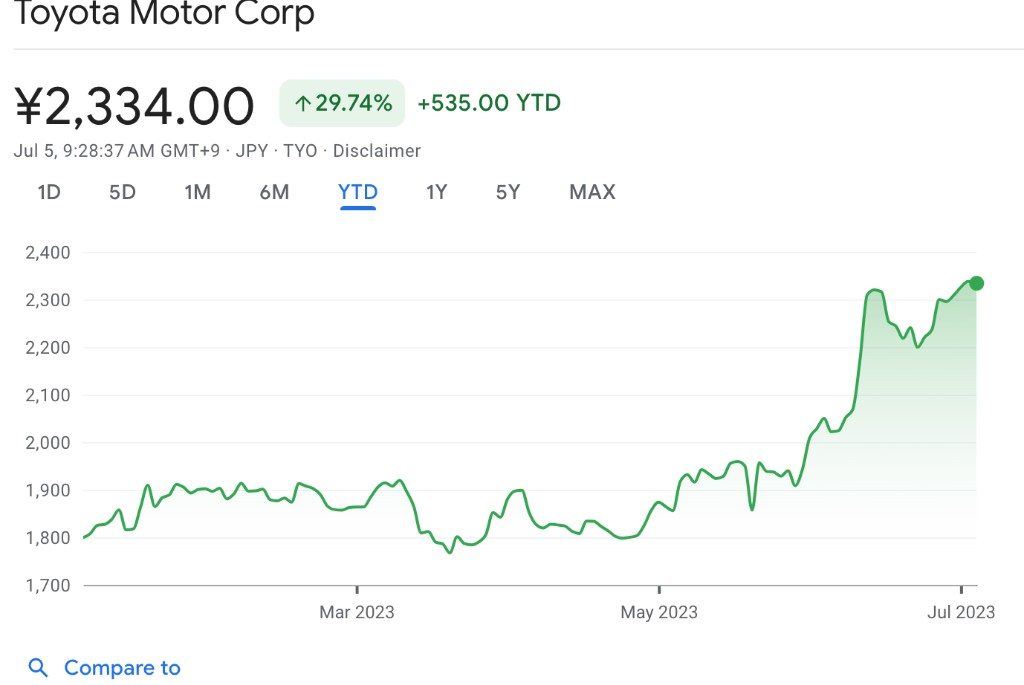Show the 5Y price range
1024x685 pixels.
[508, 192]
